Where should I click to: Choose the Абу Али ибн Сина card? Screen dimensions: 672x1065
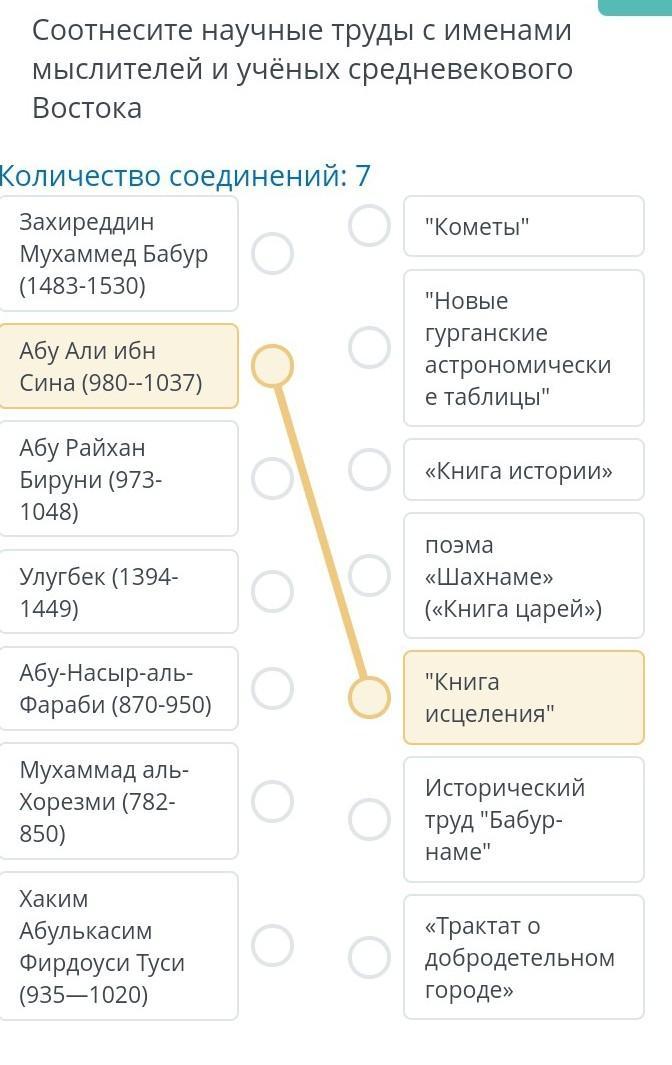(118, 366)
